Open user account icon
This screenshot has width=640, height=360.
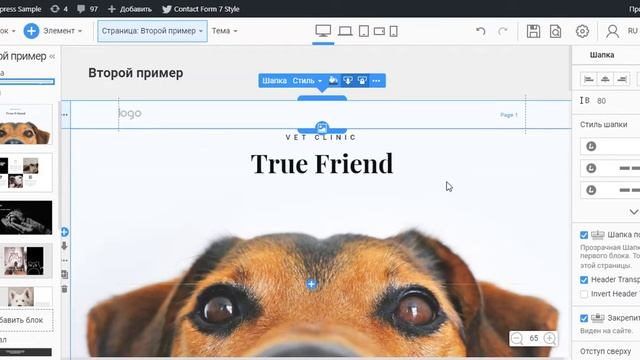tap(612, 31)
